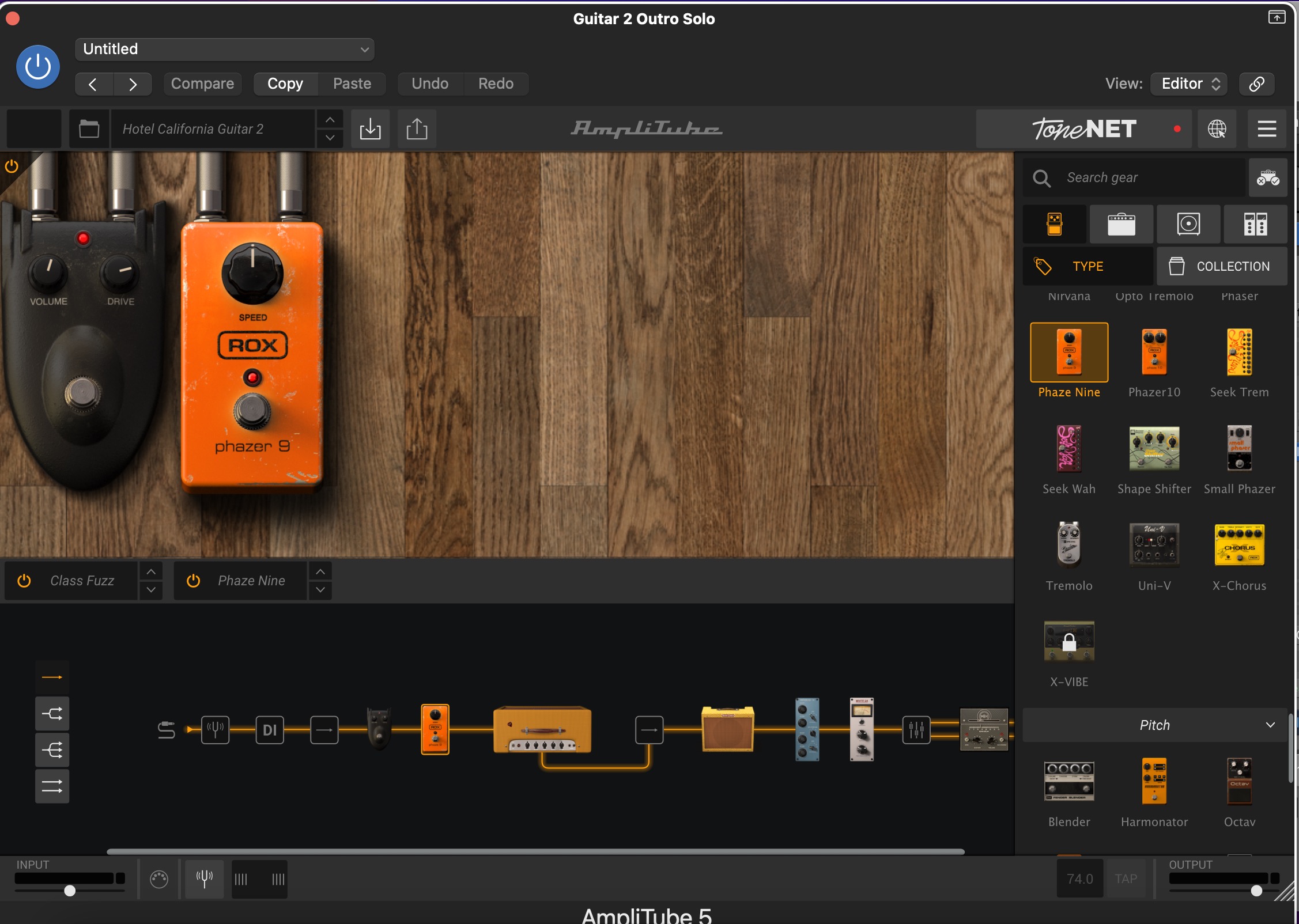The height and width of the screenshot is (924, 1299).
Task: Click Class Fuzz selector up arrow
Action: [150, 571]
